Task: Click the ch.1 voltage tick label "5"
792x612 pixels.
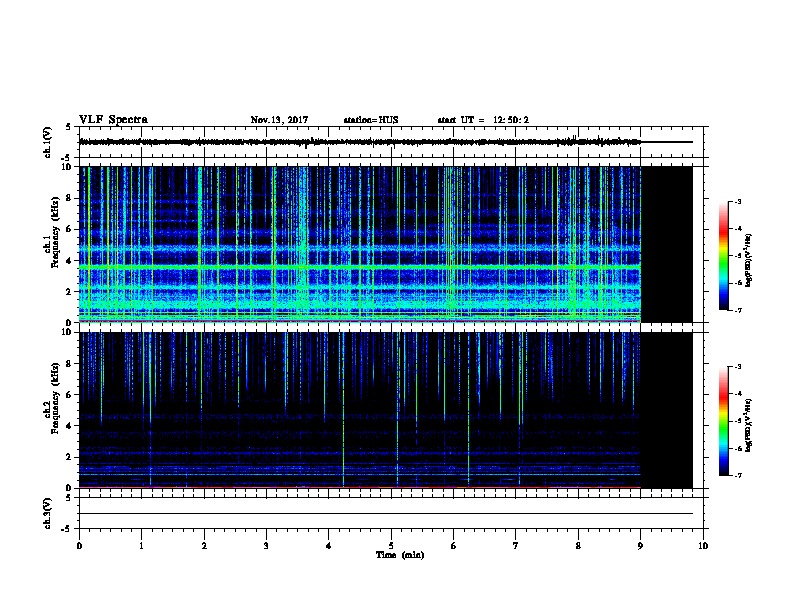Action: coord(69,127)
